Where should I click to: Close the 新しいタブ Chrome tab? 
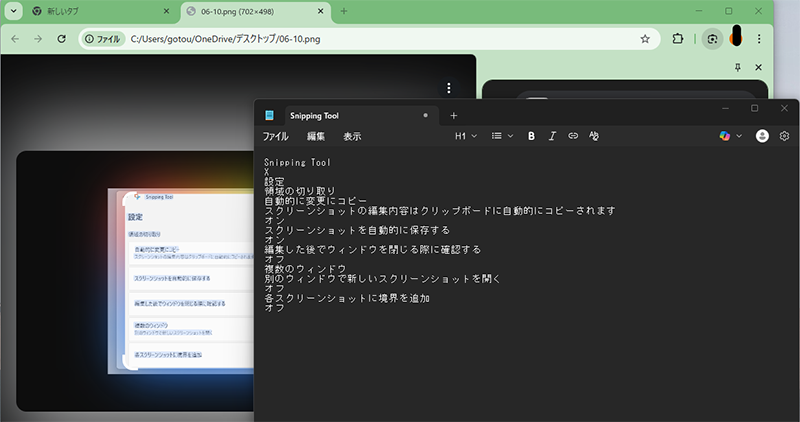(x=166, y=11)
